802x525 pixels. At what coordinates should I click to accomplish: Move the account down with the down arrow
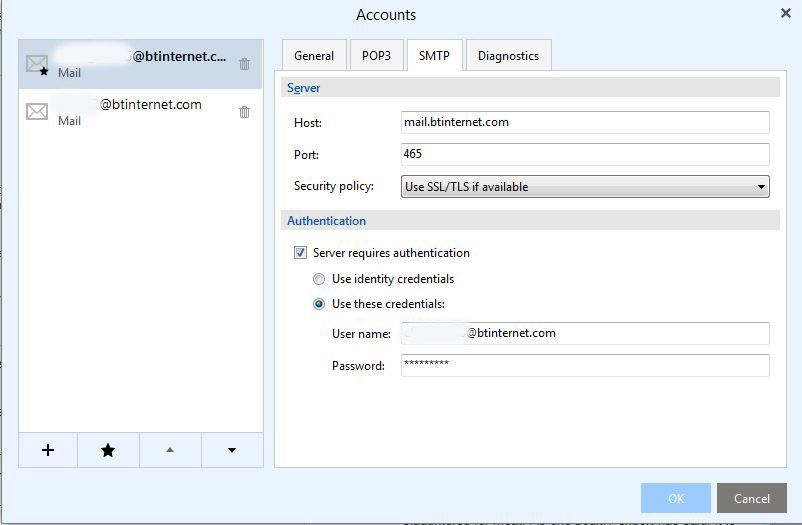[x=232, y=450]
